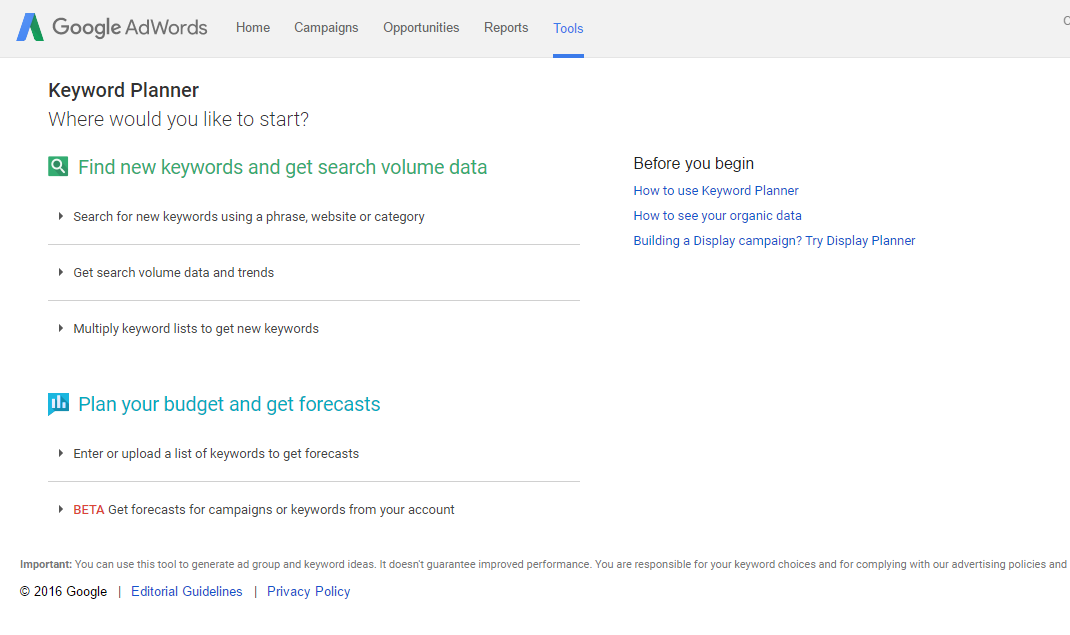Viewport: 1070px width, 635px height.
Task: Switch to the Reports tab
Action: coord(506,27)
